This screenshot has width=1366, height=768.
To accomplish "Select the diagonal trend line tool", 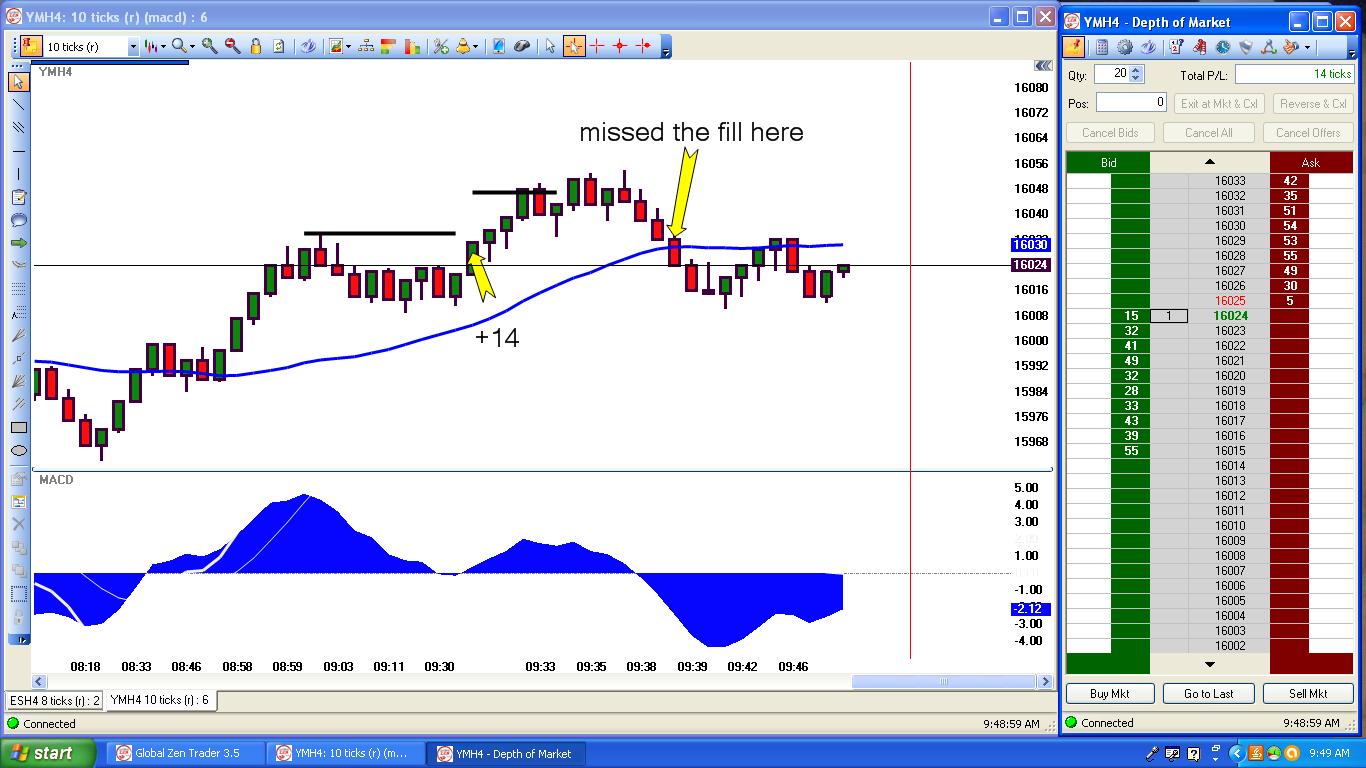I will [x=19, y=104].
